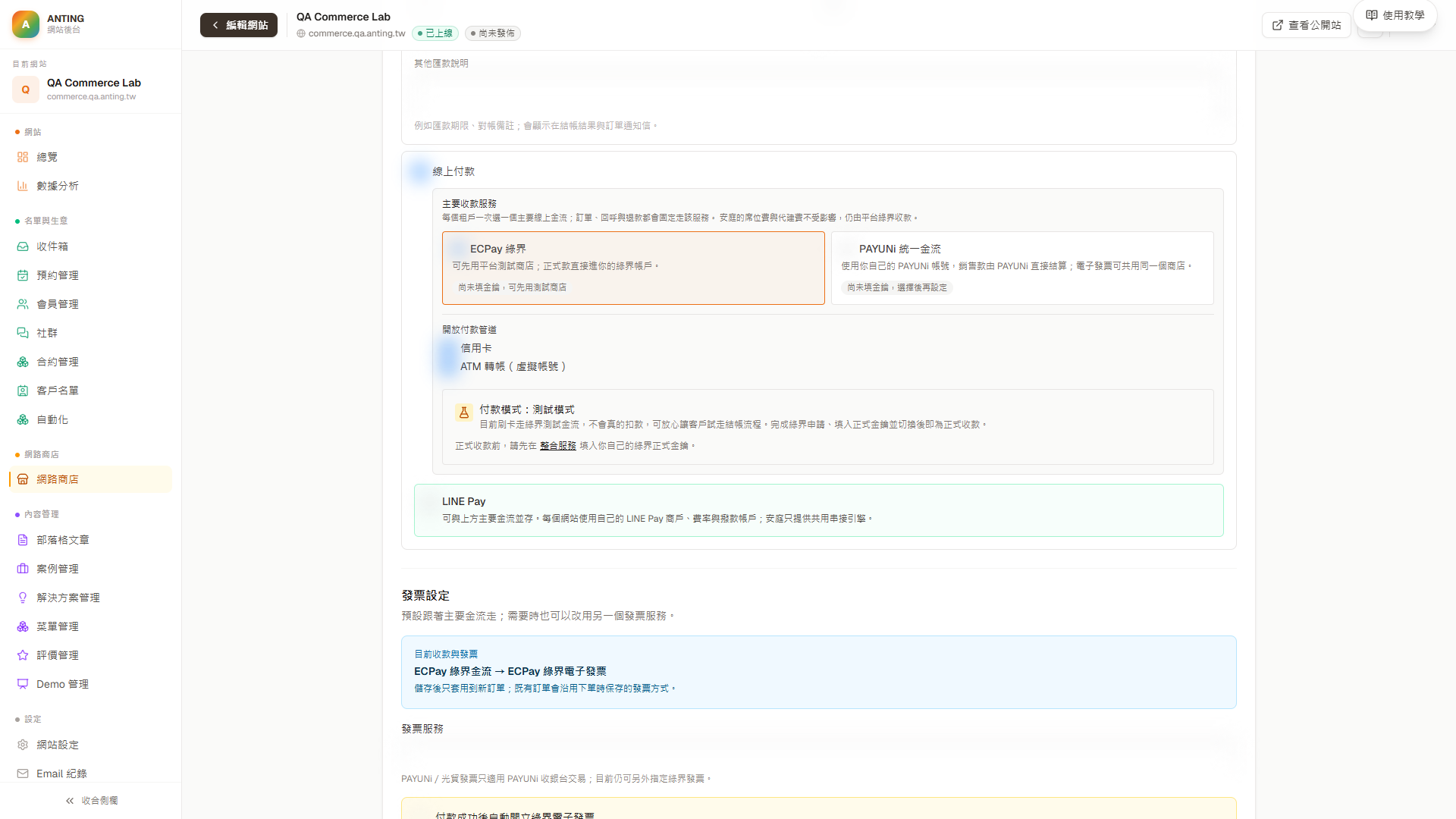Open the 案例管理 briefcase icon
The image size is (1456, 819).
[23, 569]
